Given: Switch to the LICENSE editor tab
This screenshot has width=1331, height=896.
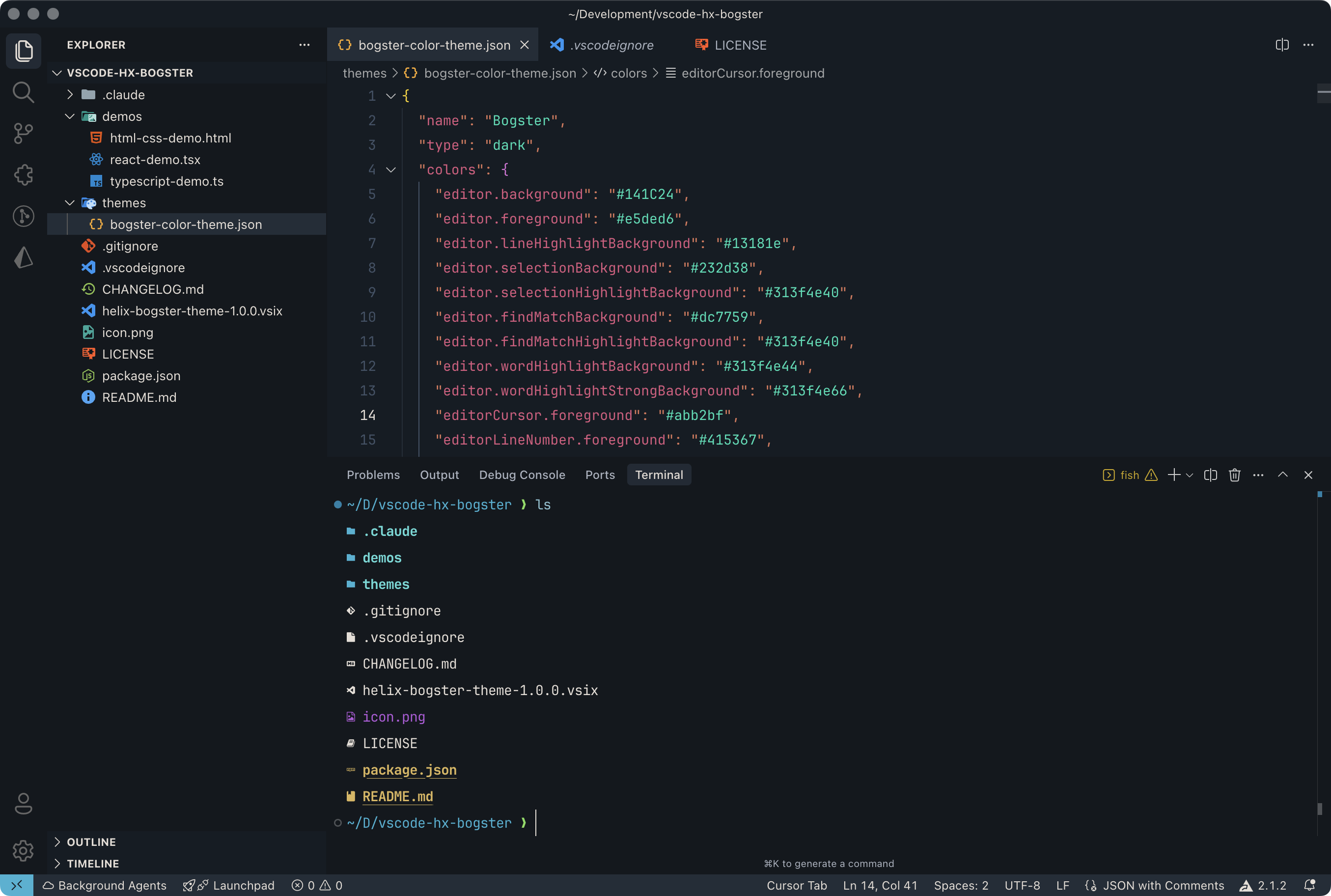Looking at the screenshot, I should 731,45.
